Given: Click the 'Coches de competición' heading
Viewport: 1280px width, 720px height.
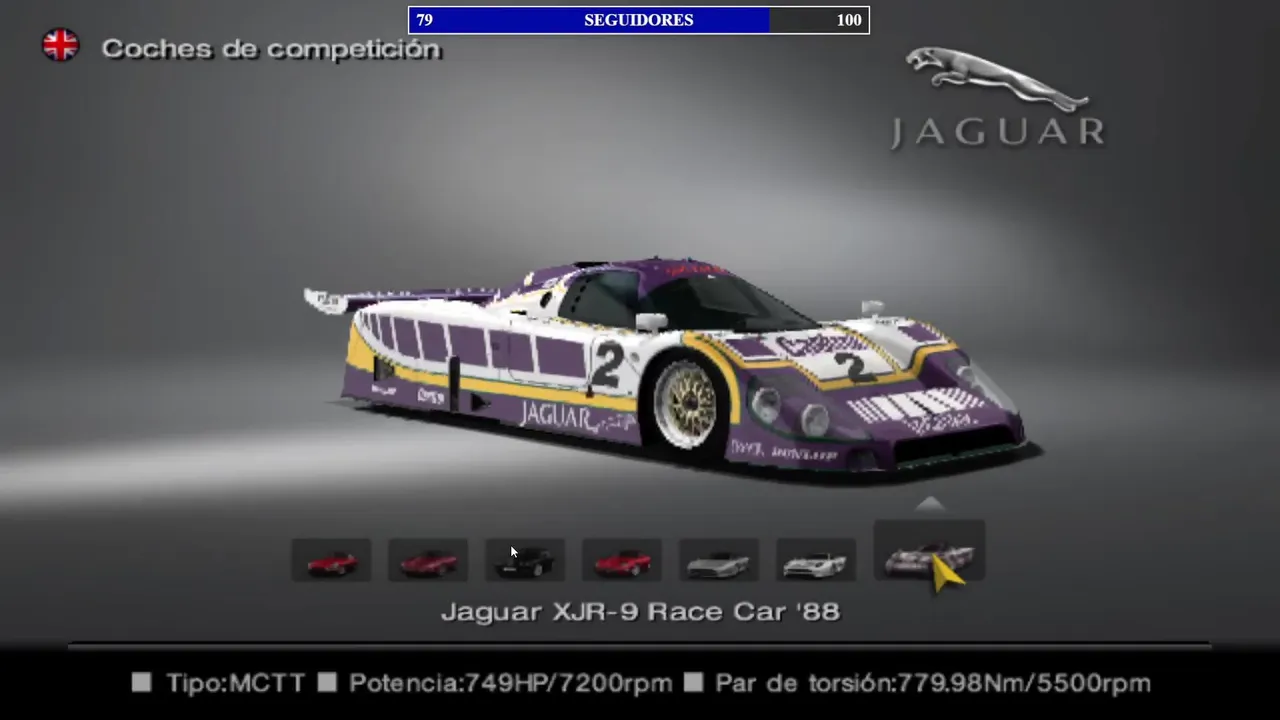Looking at the screenshot, I should [271, 49].
